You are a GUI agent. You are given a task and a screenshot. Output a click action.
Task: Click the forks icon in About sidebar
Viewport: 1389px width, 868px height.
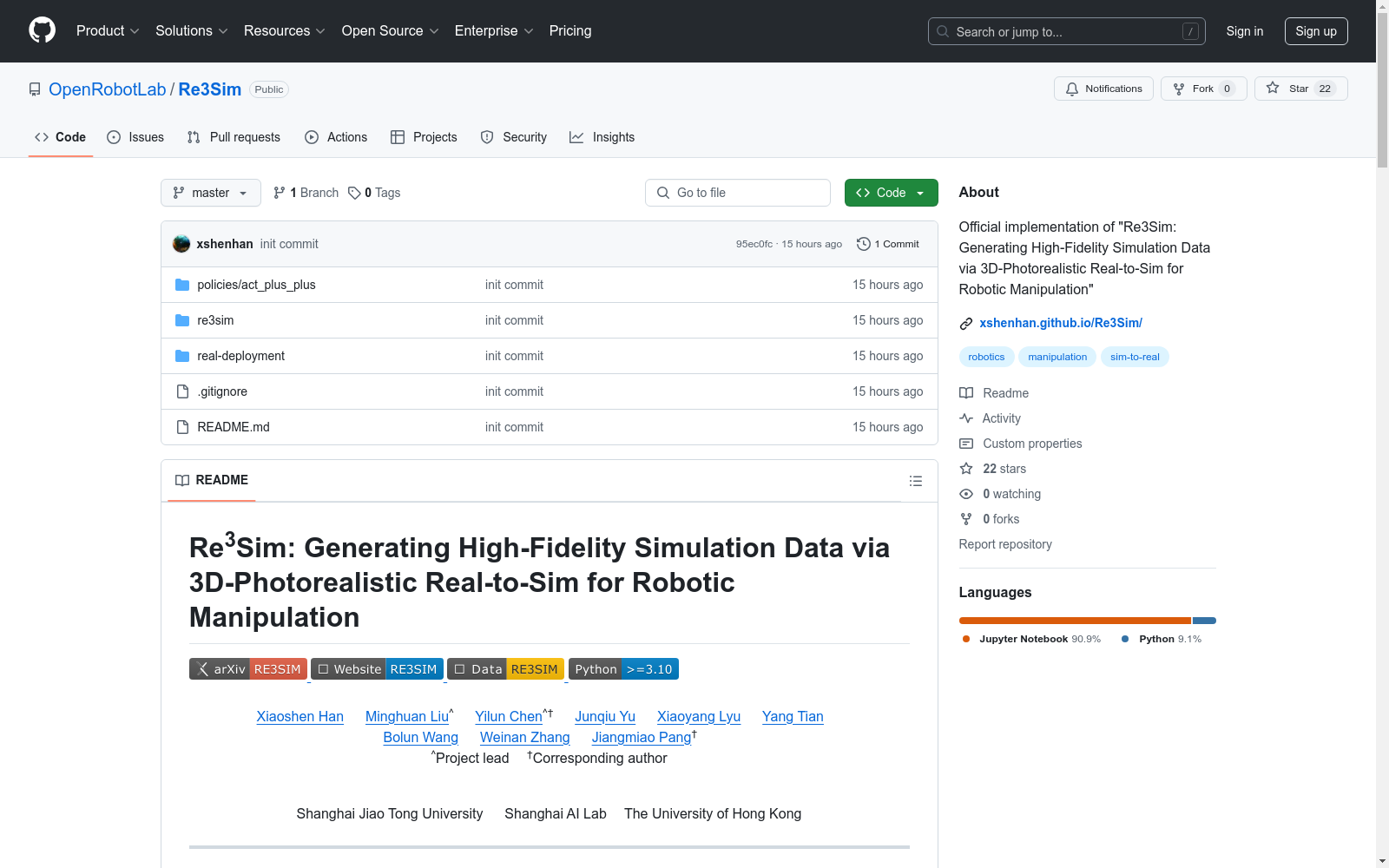click(966, 519)
